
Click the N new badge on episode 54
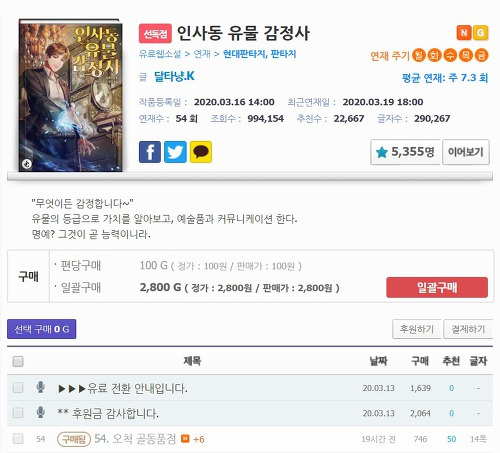click(x=185, y=439)
